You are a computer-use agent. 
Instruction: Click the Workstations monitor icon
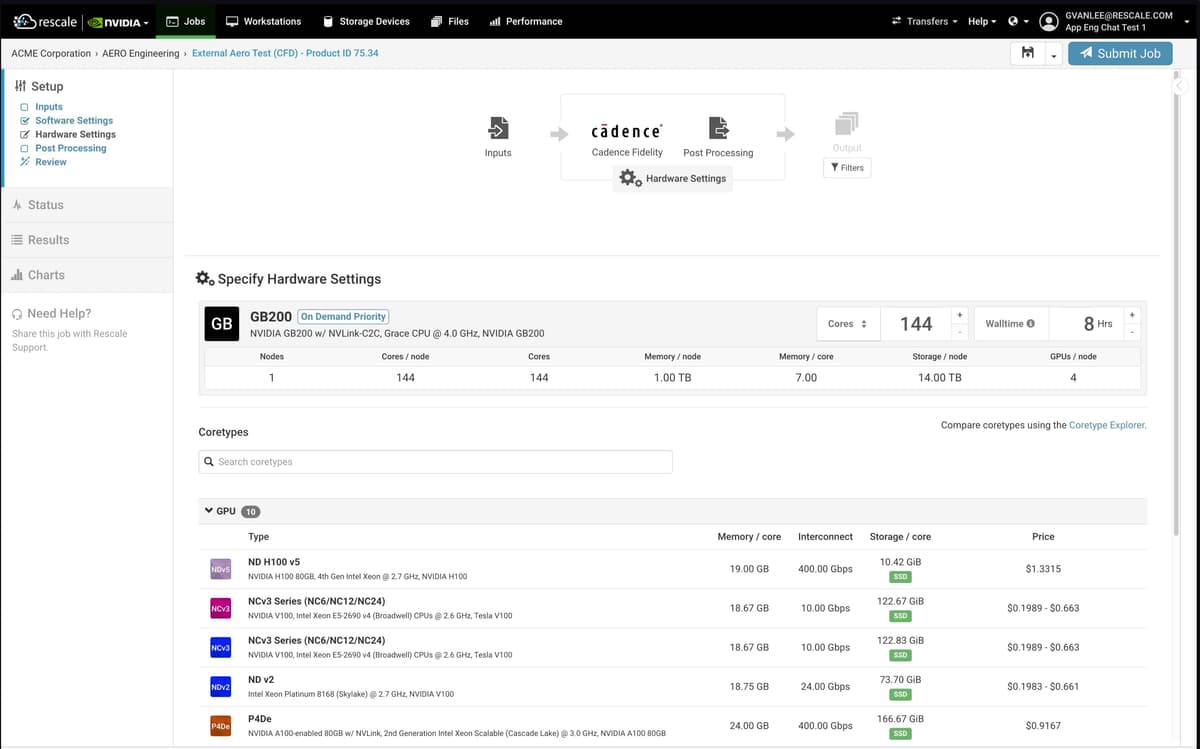click(x=232, y=21)
